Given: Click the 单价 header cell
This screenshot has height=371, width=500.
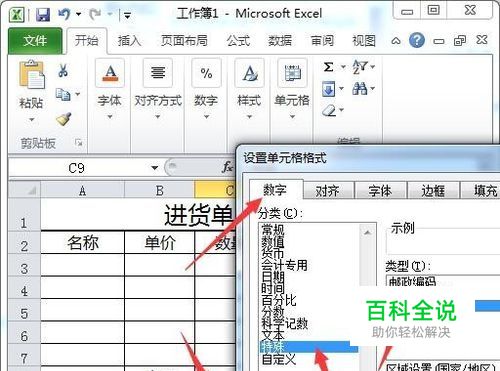Looking at the screenshot, I should [160, 242].
